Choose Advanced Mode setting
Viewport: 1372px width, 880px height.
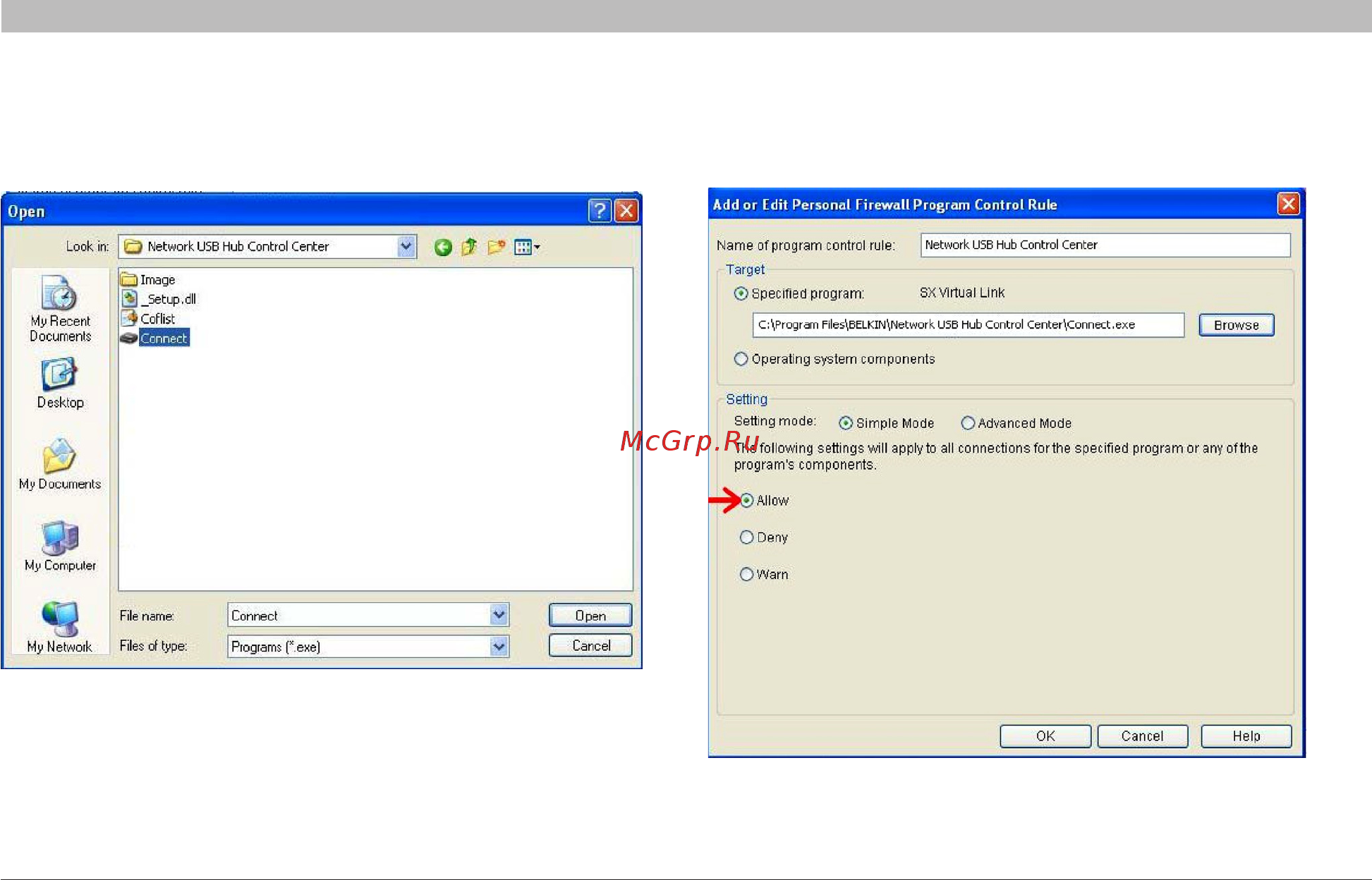[968, 423]
